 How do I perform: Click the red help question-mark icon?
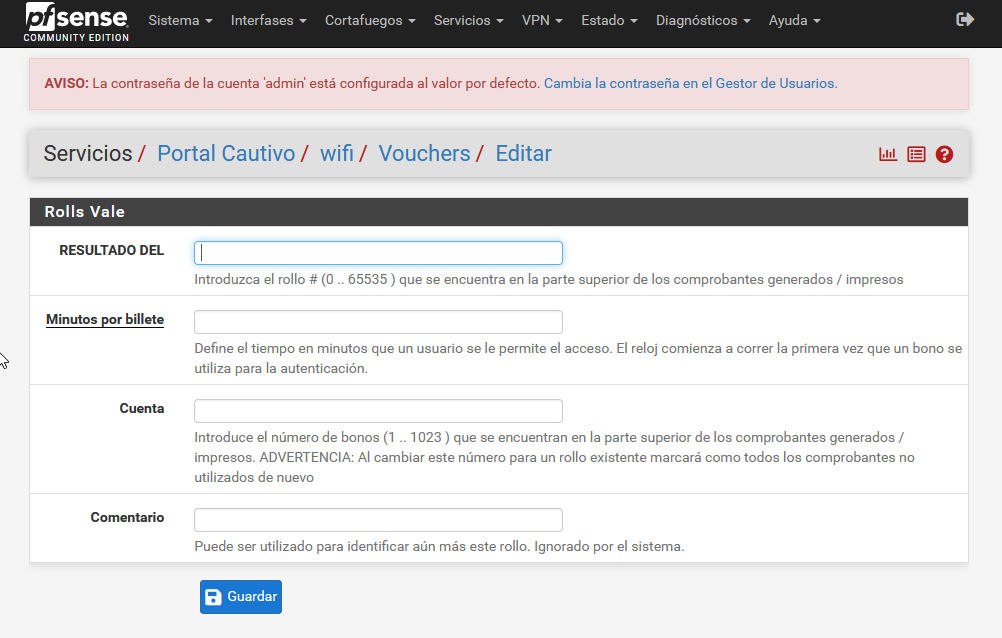point(944,154)
